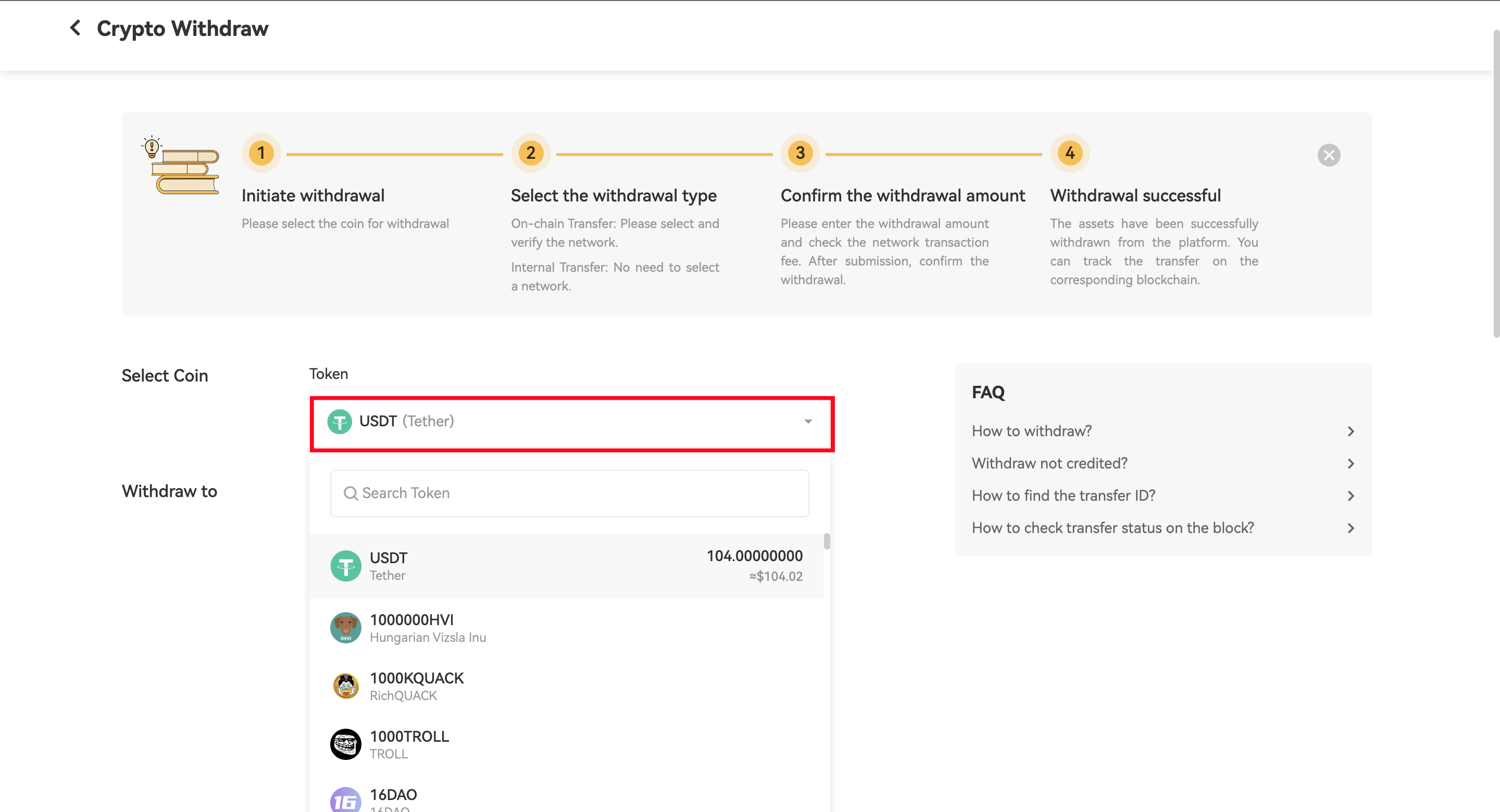Screen dimensions: 1500x812
Task: Click the token list scrollbar thumb
Action: pos(827,541)
